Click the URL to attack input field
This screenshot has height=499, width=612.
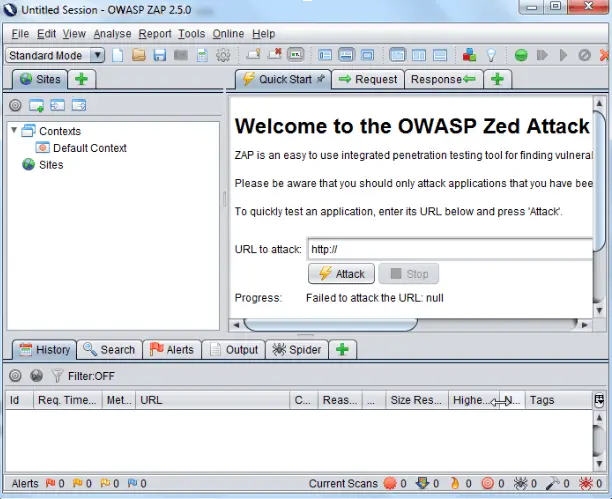450,249
